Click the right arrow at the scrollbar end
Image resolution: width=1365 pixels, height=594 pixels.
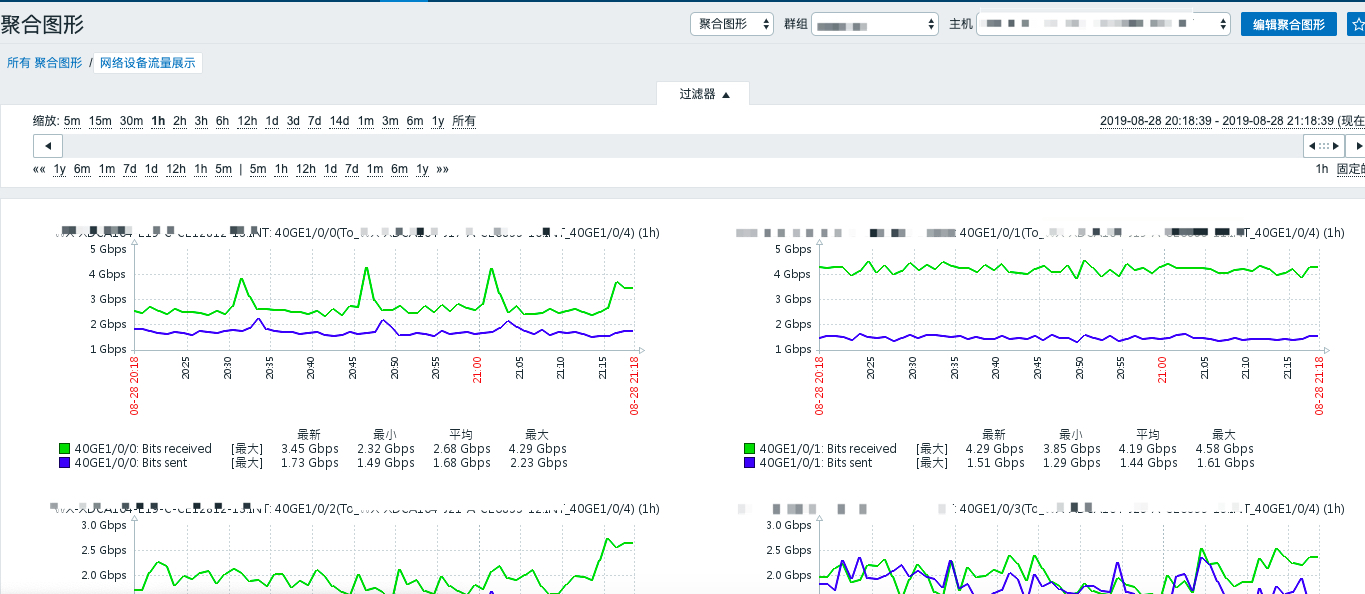click(1356, 146)
